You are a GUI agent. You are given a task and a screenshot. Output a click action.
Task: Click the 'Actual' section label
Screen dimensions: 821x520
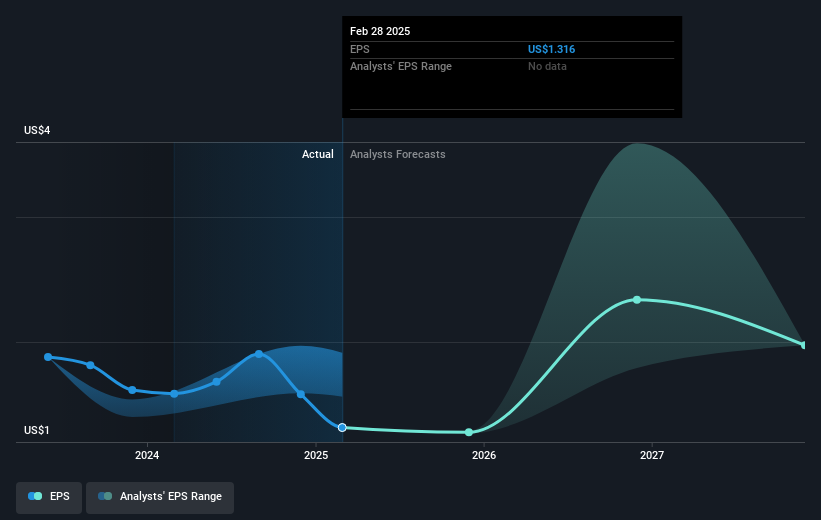tap(317, 154)
